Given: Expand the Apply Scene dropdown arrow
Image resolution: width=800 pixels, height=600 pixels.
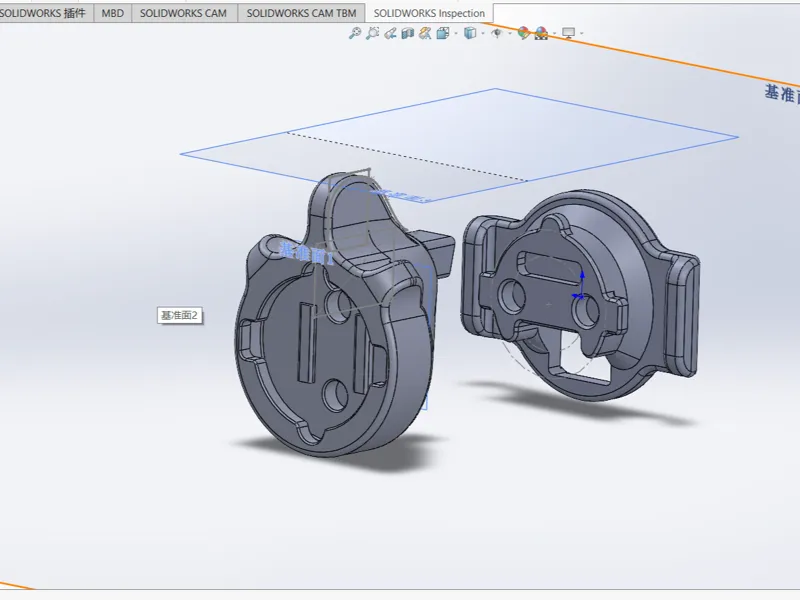Looking at the screenshot, I should (555, 34).
